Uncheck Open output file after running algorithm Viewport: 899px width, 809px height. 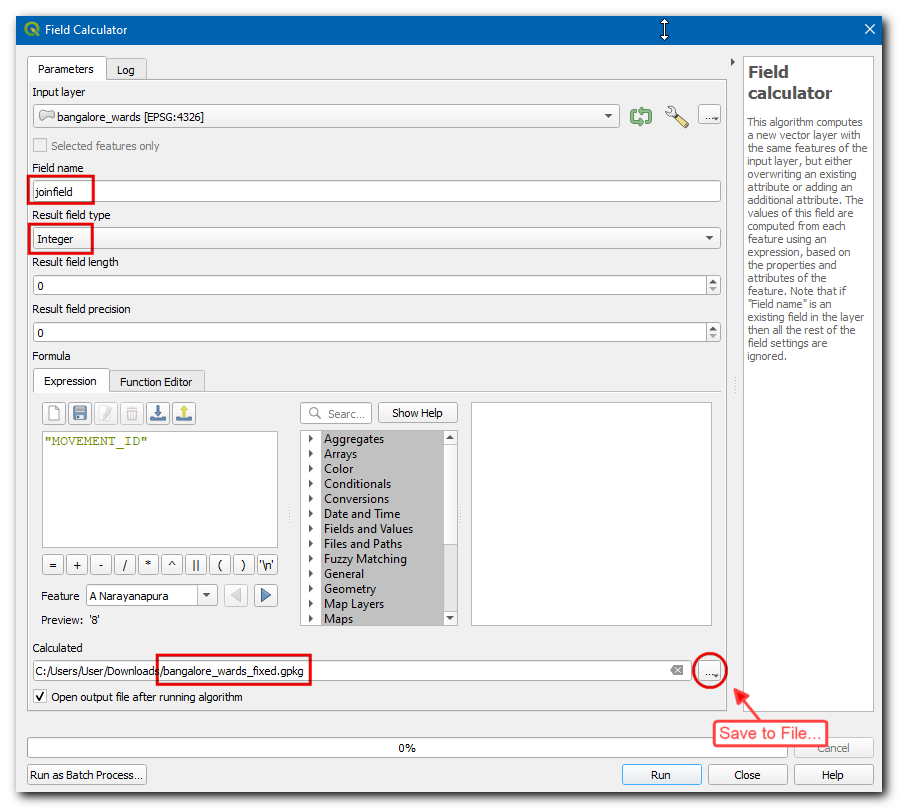(x=40, y=697)
